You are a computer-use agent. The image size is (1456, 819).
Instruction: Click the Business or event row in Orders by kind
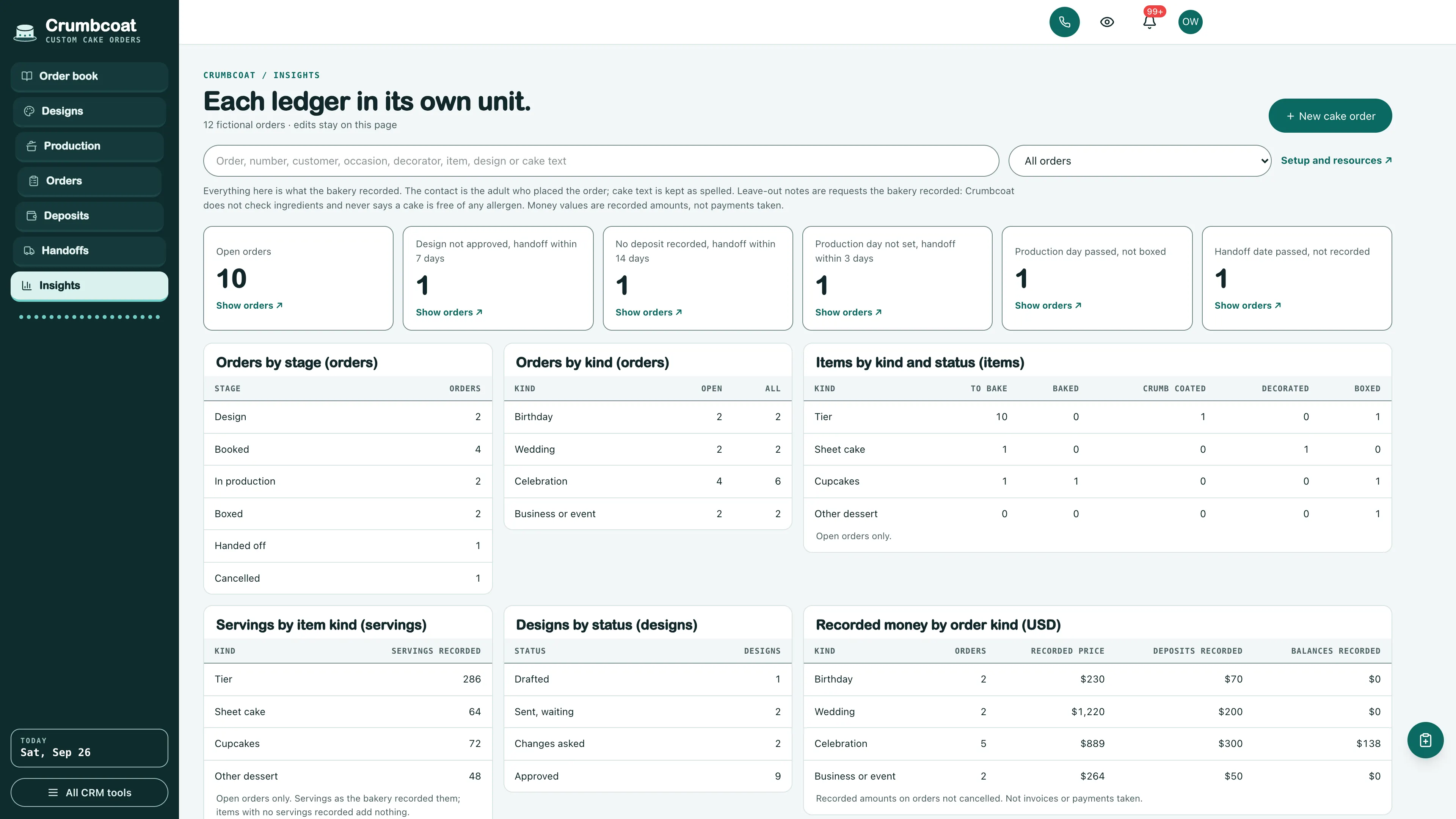click(647, 514)
